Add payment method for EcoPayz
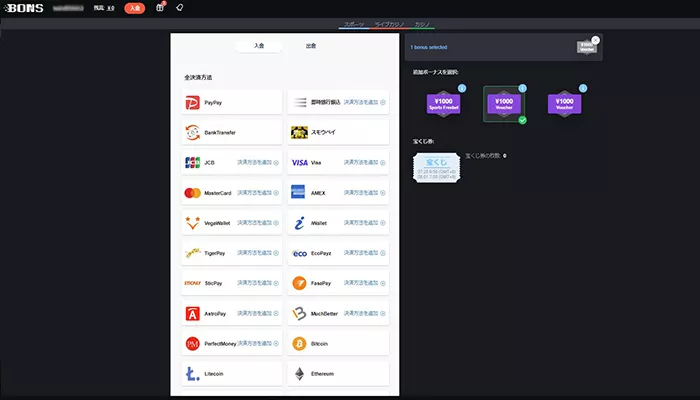700x400 pixels. (x=365, y=253)
